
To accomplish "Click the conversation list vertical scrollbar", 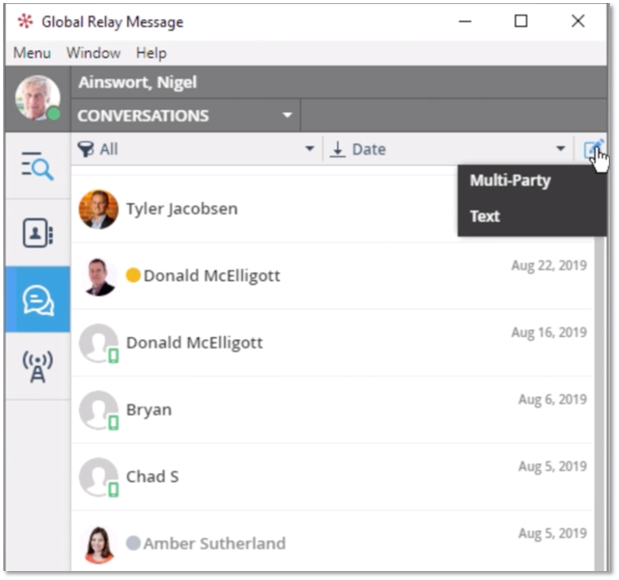I will (x=600, y=403).
